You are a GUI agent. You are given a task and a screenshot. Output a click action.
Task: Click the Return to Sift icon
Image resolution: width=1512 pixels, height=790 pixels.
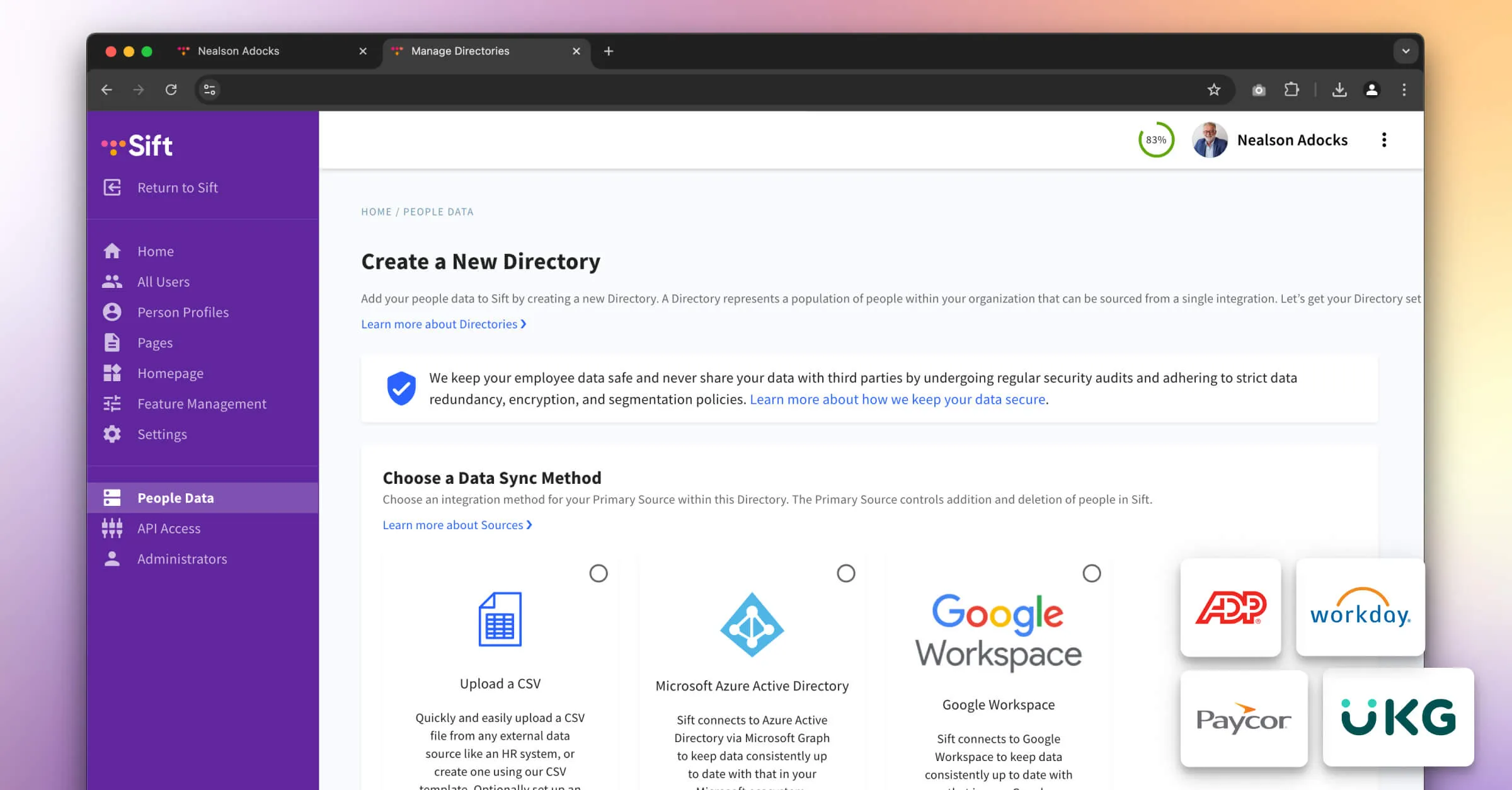[112, 188]
